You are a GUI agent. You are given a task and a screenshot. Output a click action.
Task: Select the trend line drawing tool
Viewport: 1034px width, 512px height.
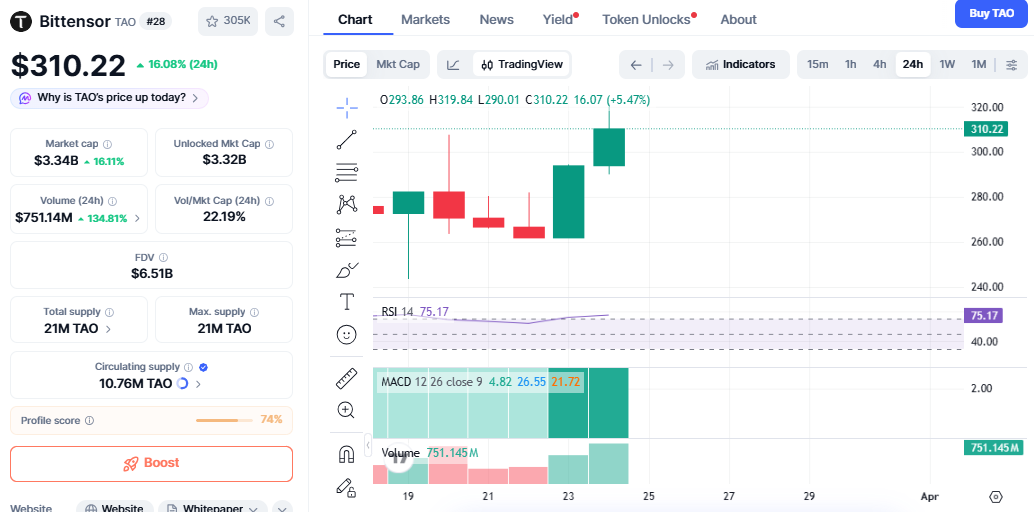click(347, 140)
